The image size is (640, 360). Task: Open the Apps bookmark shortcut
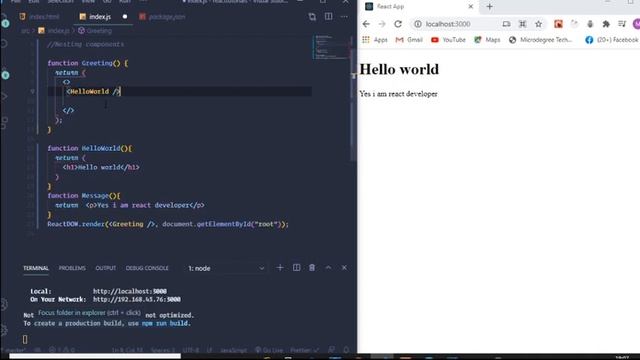click(x=375, y=40)
